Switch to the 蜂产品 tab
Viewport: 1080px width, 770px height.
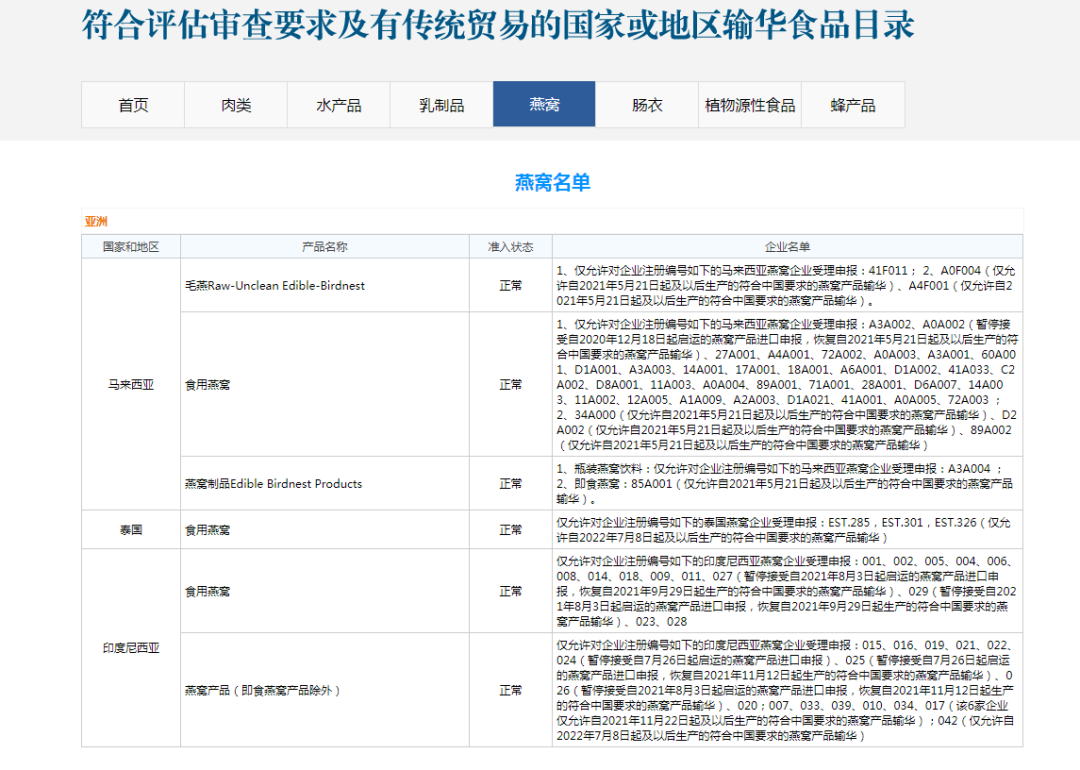[x=852, y=105]
